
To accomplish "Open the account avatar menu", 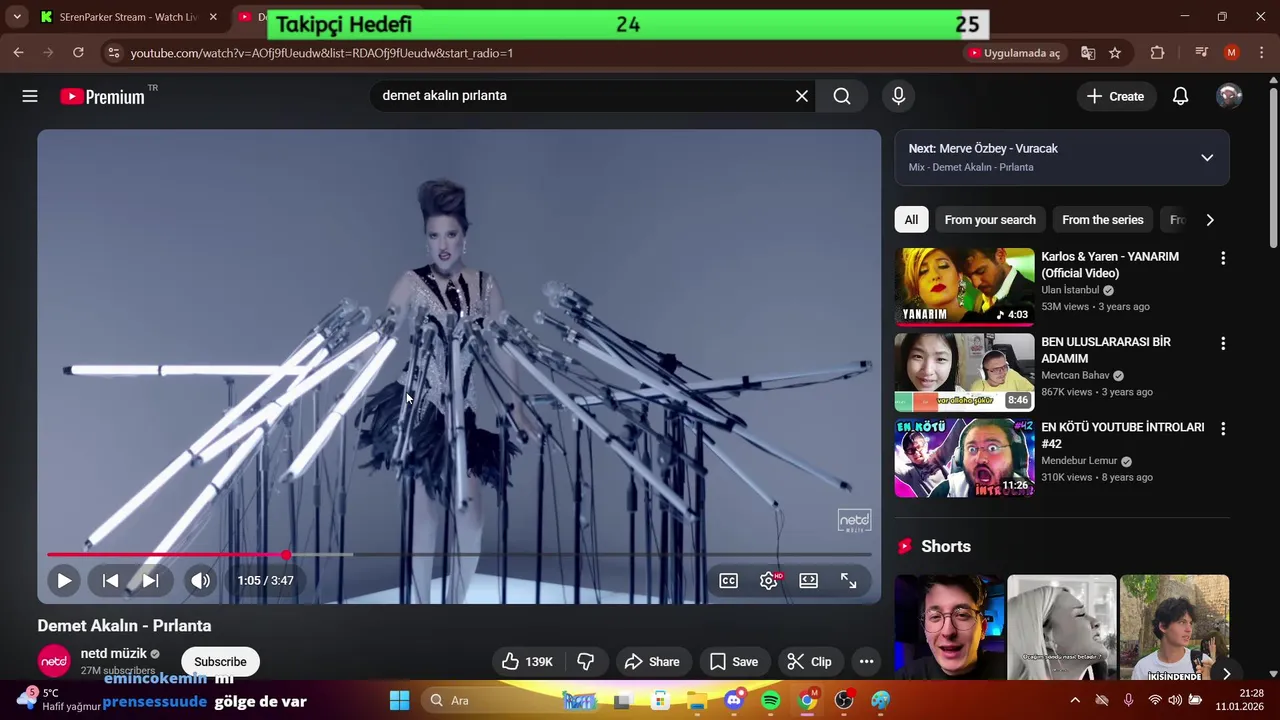I will click(x=1229, y=96).
